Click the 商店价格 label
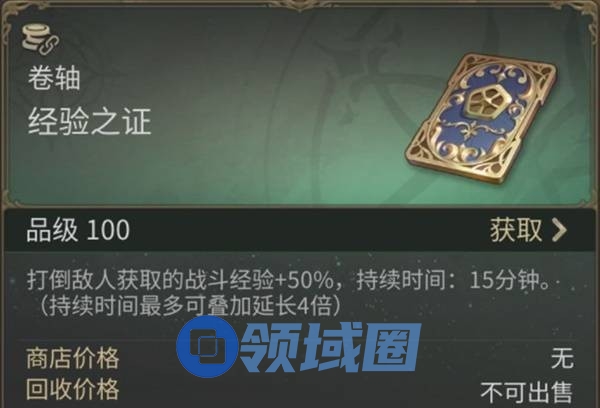600x408 pixels. (72, 358)
